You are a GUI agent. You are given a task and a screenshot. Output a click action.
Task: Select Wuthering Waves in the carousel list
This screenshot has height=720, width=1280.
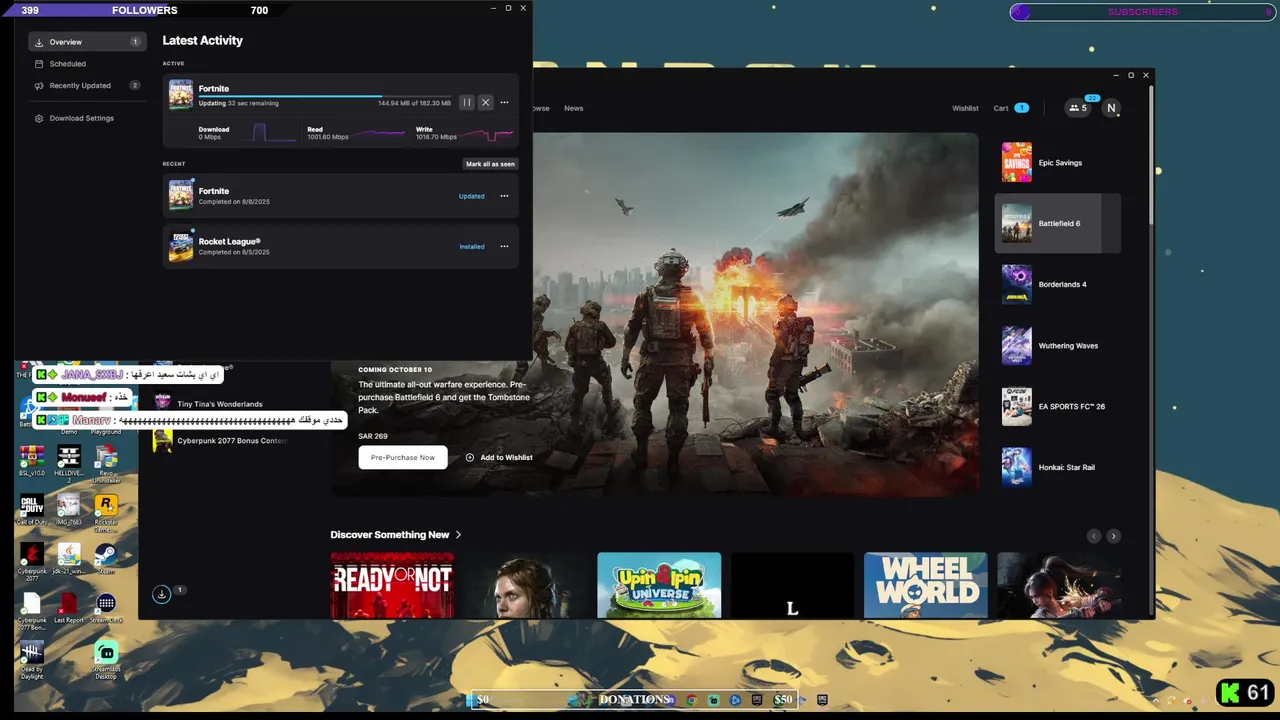click(x=1058, y=346)
